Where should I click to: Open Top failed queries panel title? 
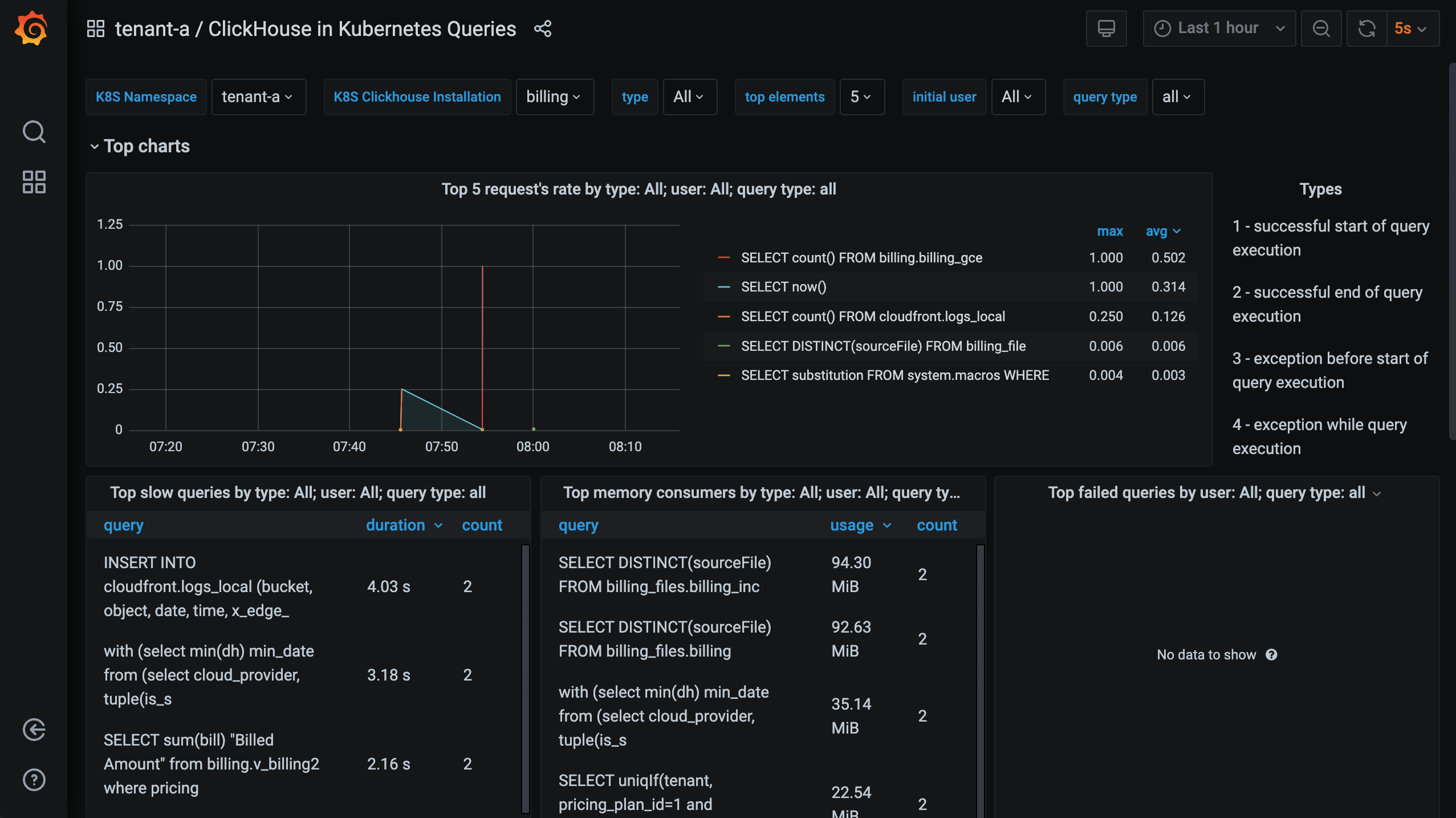(x=1206, y=493)
